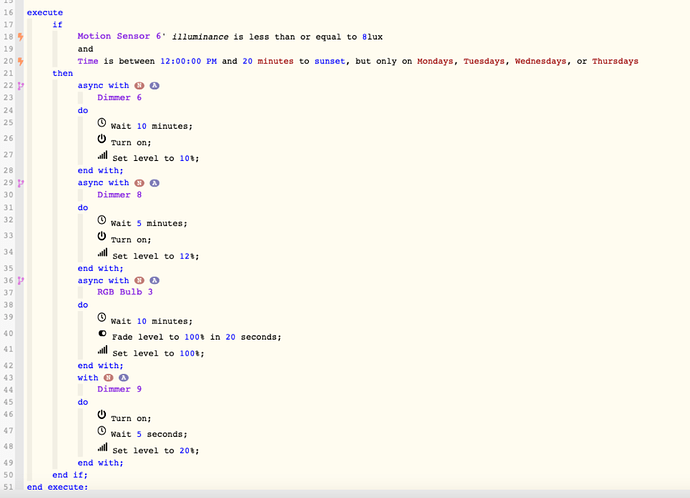Click the red N badge on line 22
The height and width of the screenshot is (498, 690).
139,85
